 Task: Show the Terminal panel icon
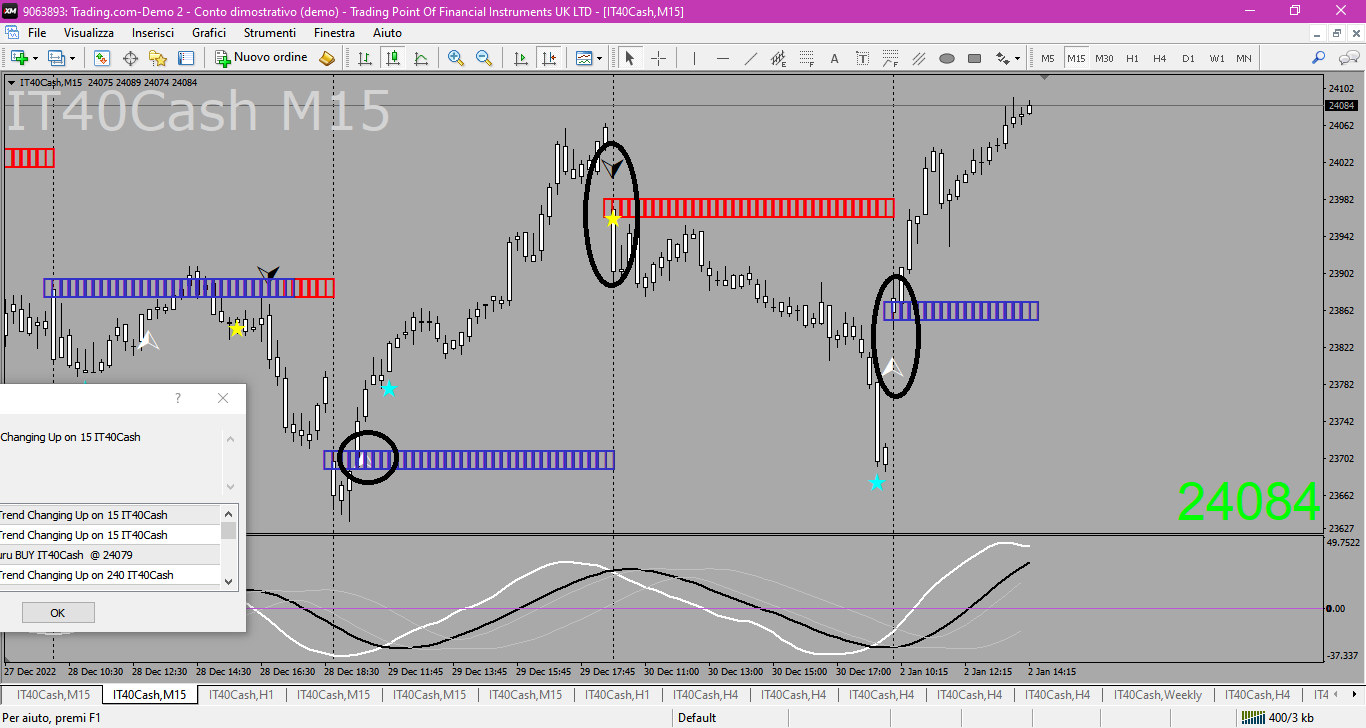185,58
